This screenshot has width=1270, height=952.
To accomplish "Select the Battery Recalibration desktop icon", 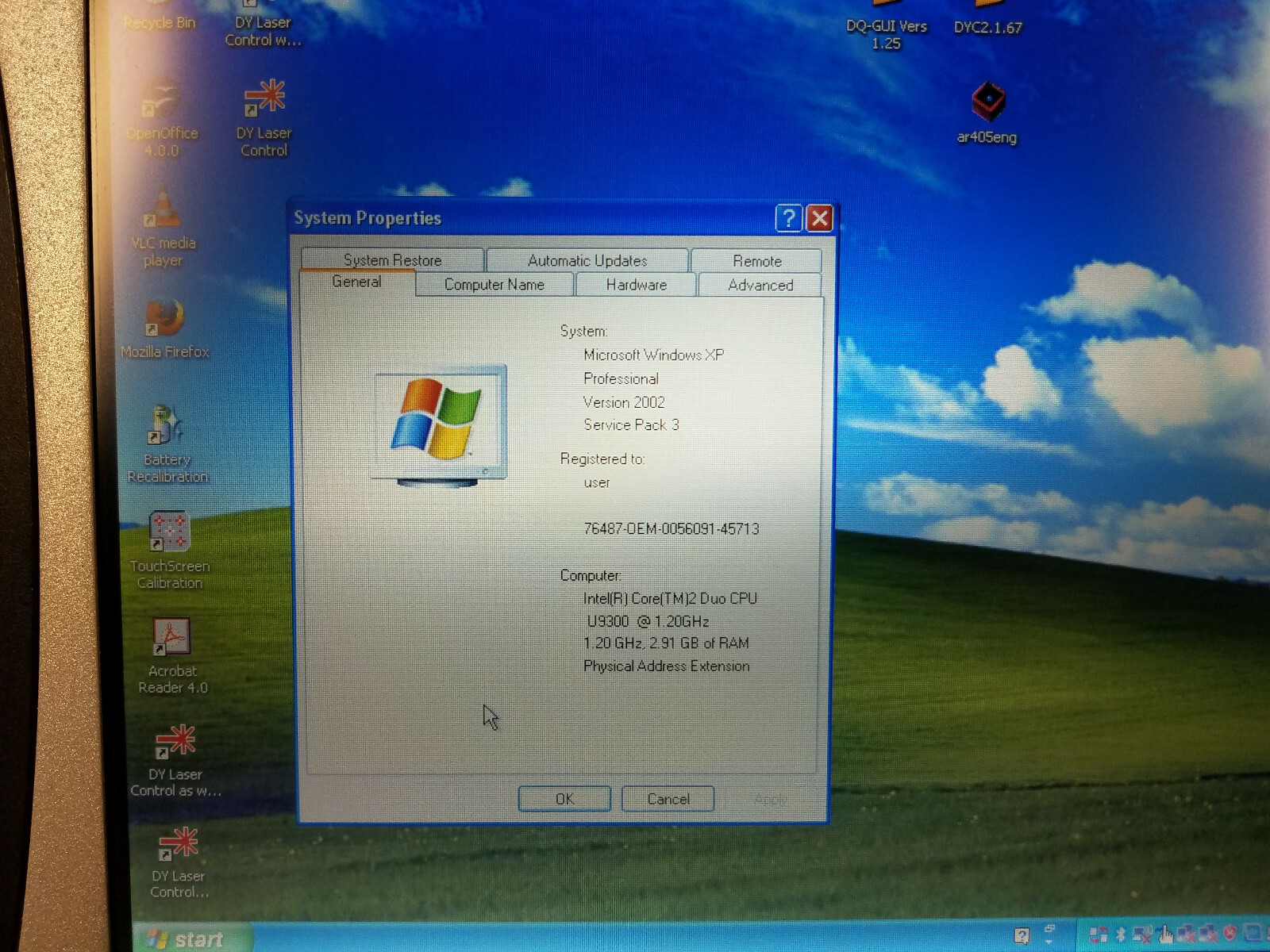I will (167, 444).
